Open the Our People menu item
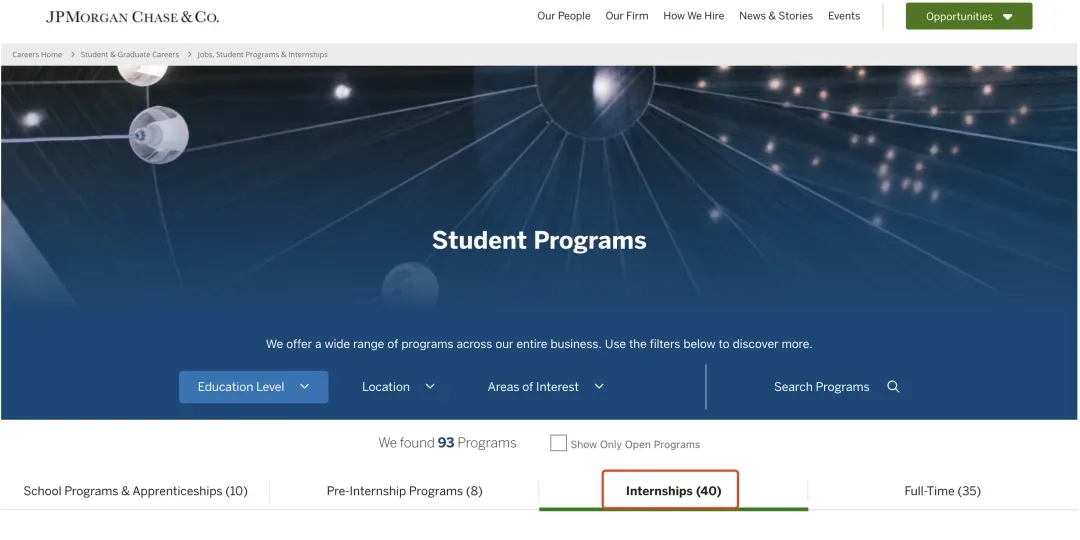 click(563, 16)
